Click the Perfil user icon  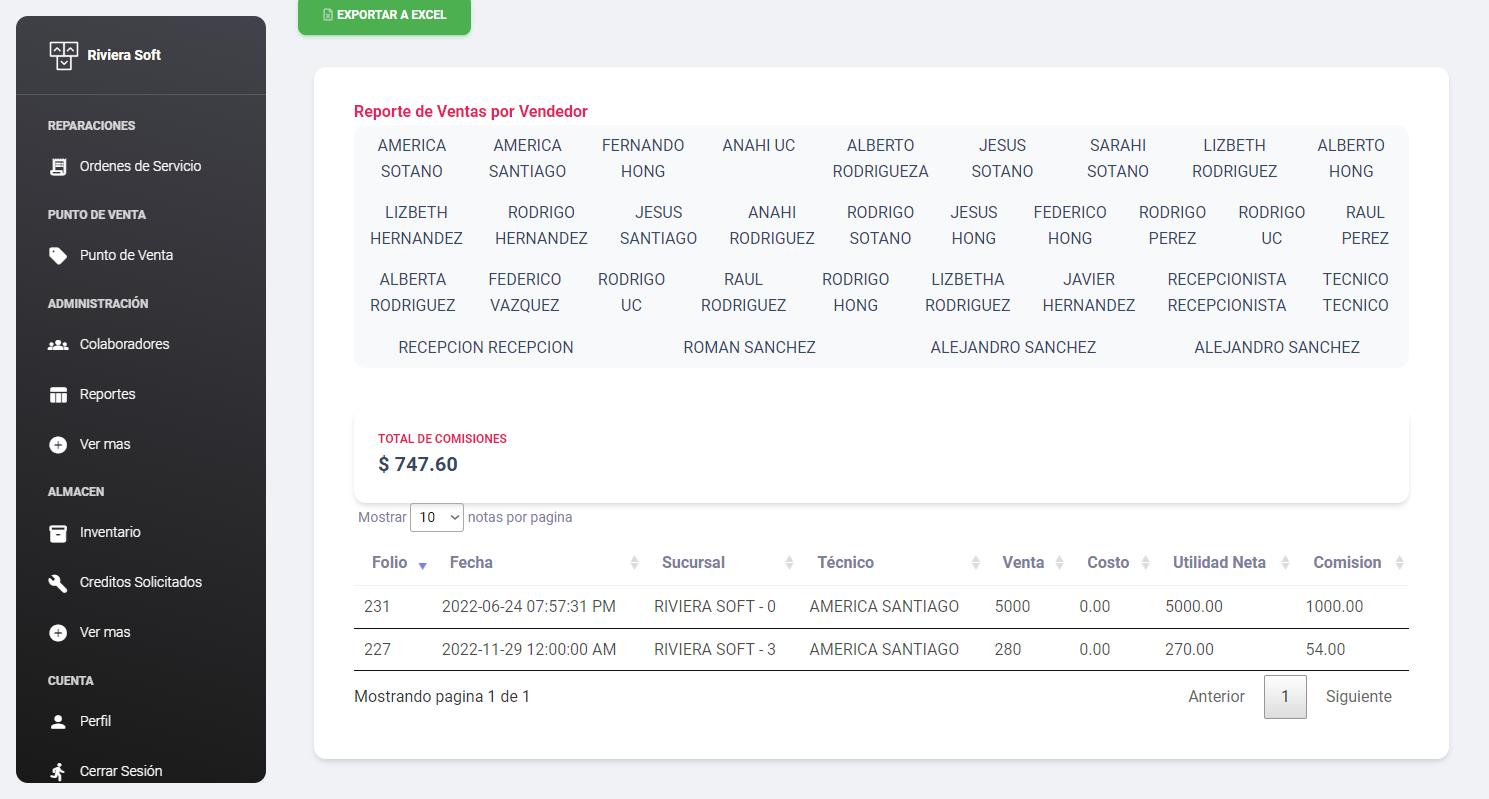(58, 722)
